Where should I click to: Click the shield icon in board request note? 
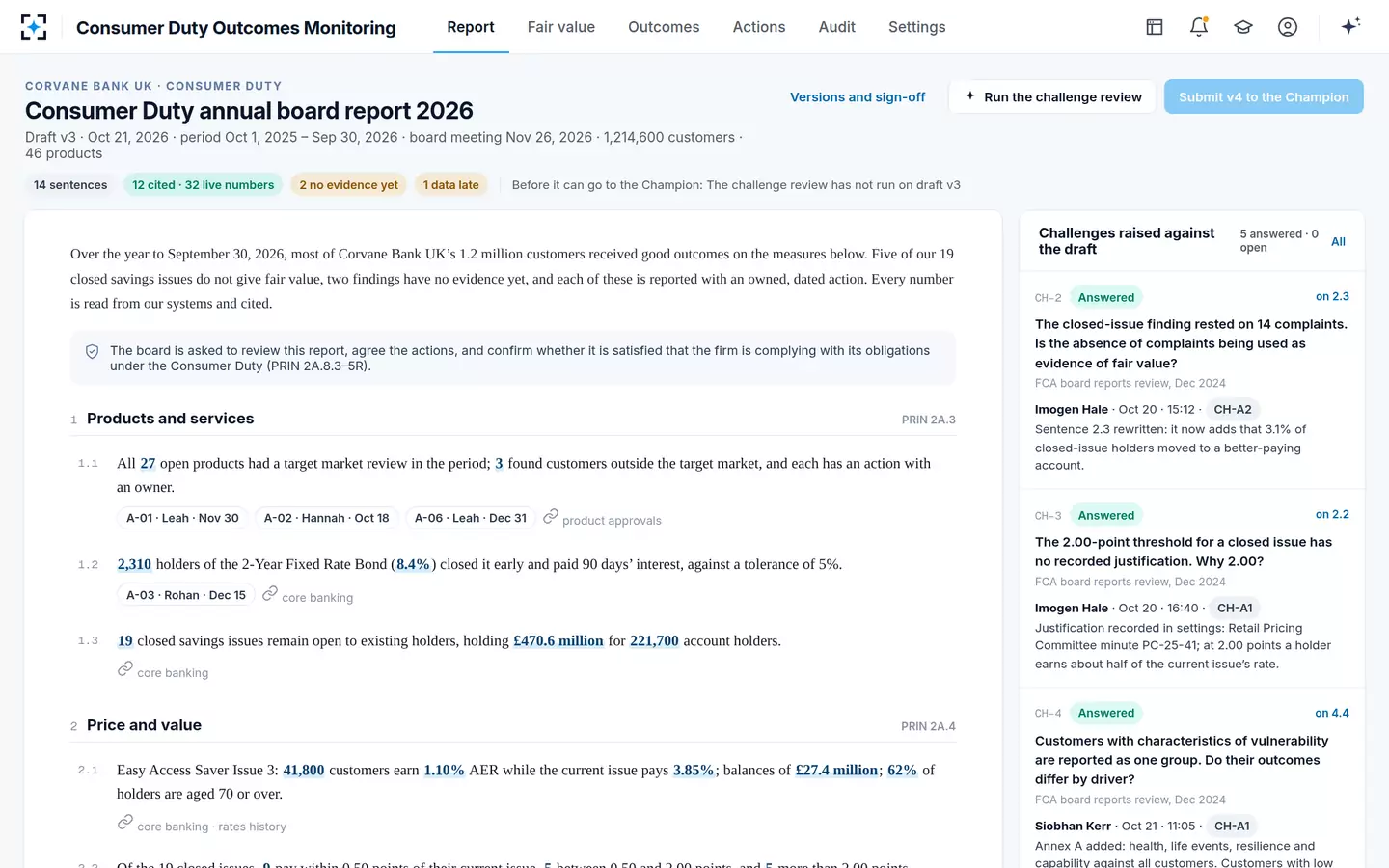[93, 352]
